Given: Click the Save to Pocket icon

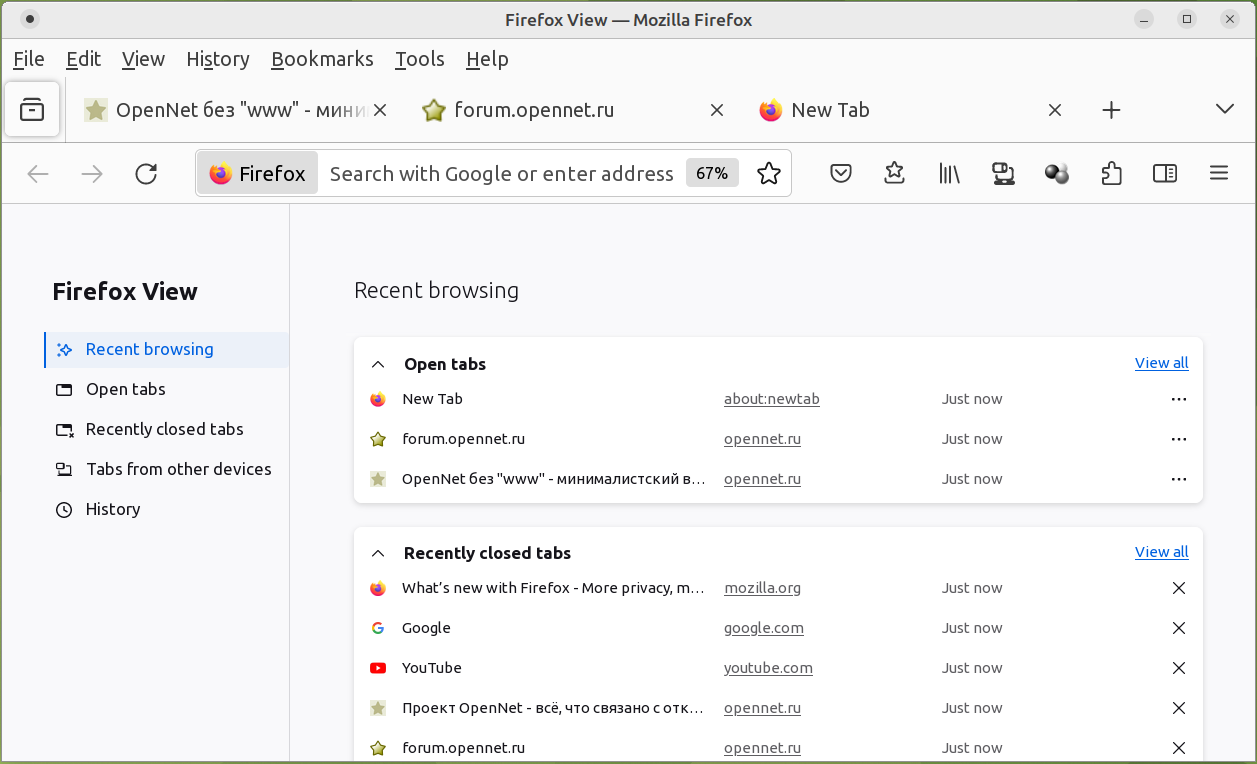Looking at the screenshot, I should pos(841,174).
